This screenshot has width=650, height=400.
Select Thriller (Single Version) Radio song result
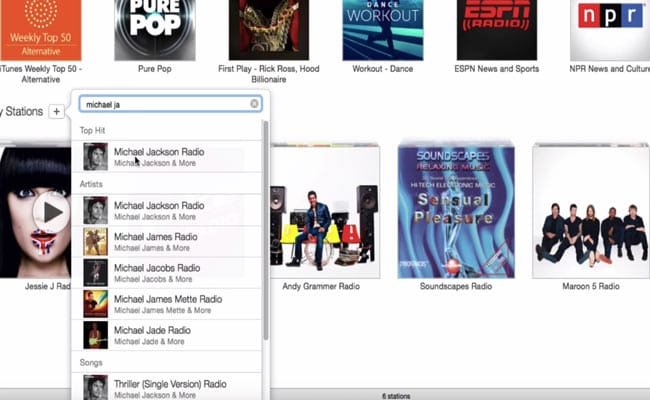(167, 388)
